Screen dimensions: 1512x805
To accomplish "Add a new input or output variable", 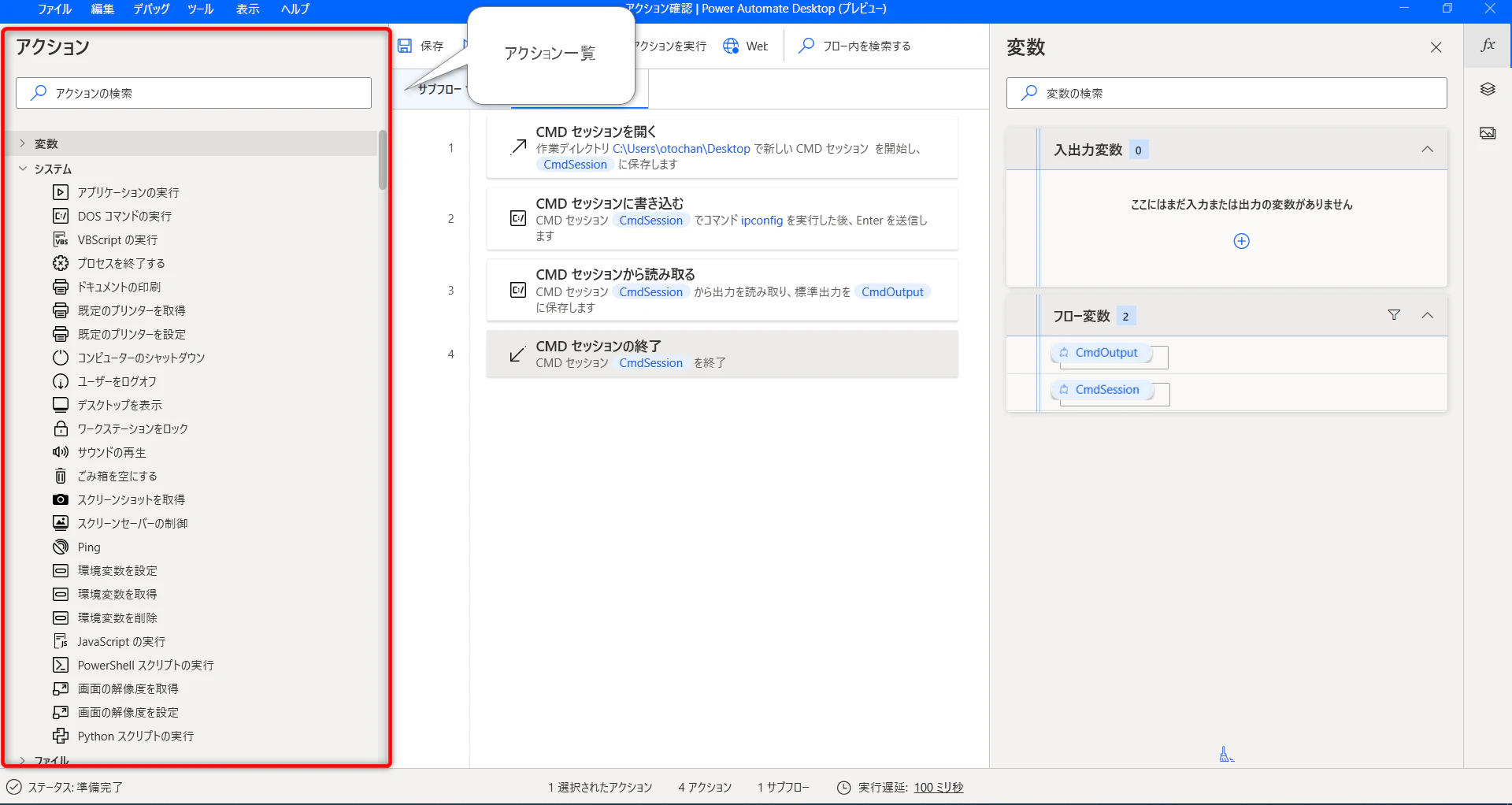I will [x=1241, y=241].
